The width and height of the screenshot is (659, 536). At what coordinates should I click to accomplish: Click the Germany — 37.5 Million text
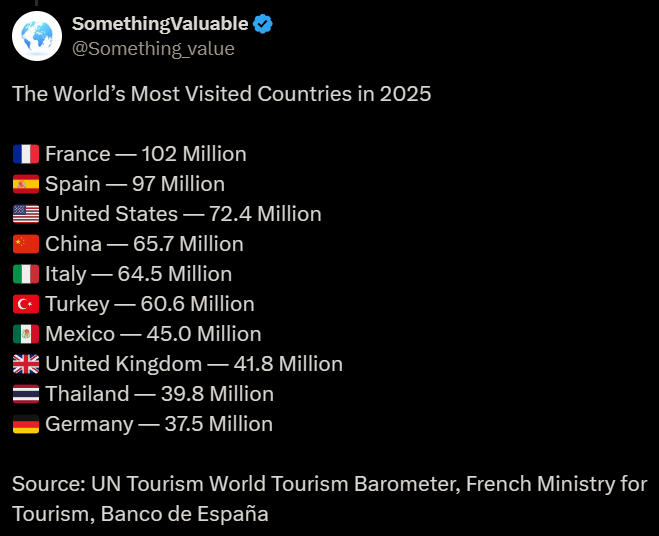tap(159, 424)
